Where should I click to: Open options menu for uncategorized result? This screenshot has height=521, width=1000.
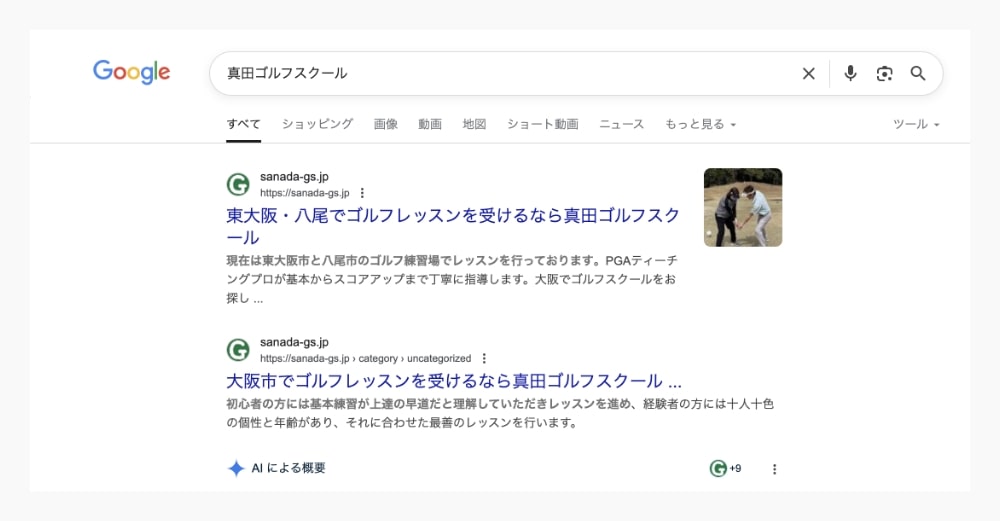point(484,358)
